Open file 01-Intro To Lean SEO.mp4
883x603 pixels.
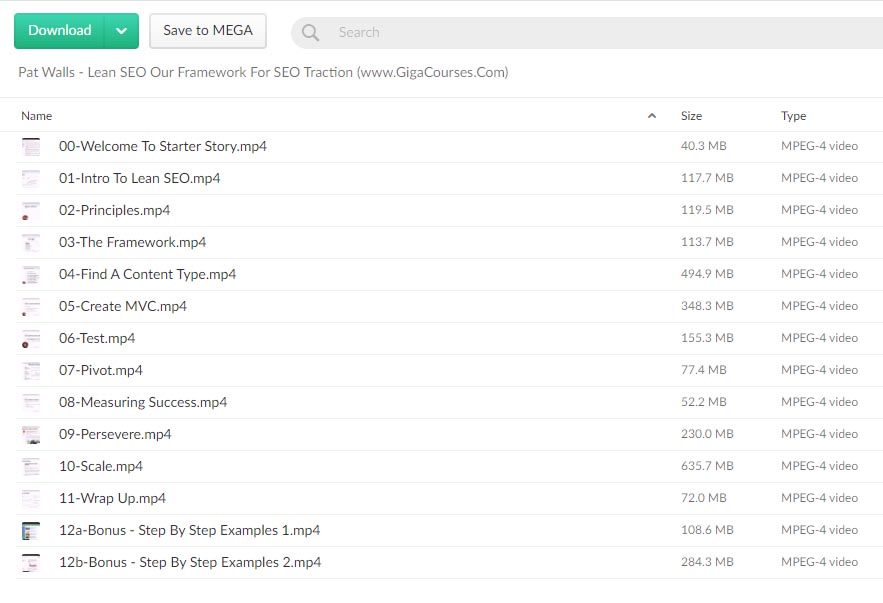(140, 178)
